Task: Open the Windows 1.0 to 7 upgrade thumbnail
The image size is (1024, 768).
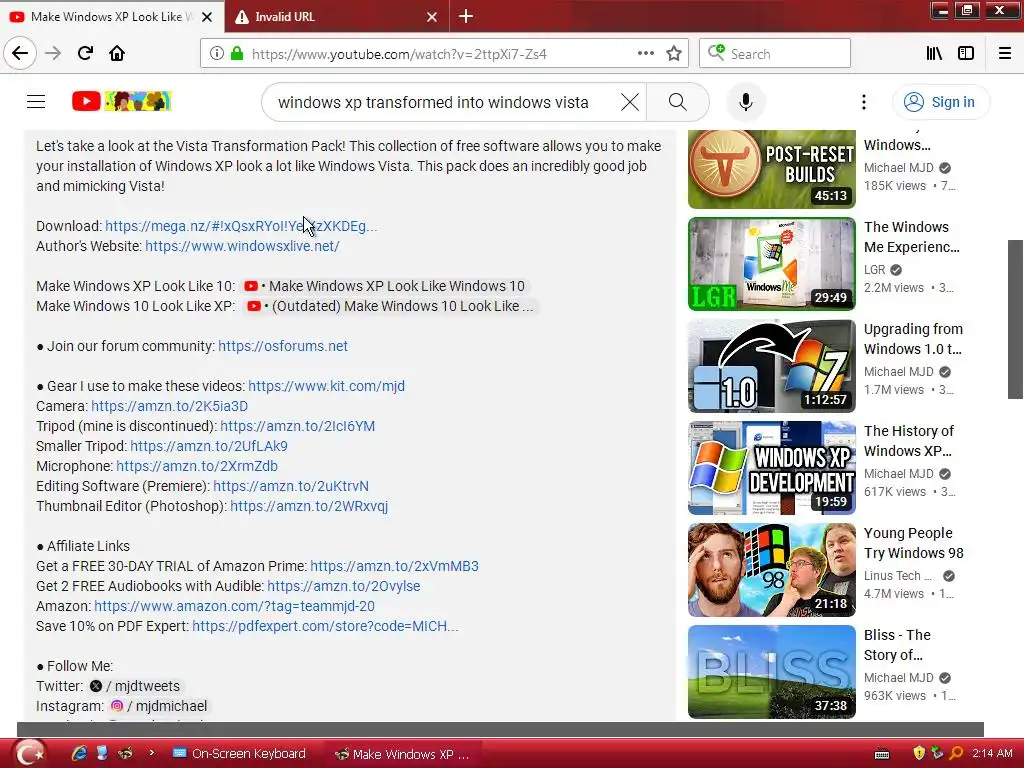Action: click(x=771, y=366)
